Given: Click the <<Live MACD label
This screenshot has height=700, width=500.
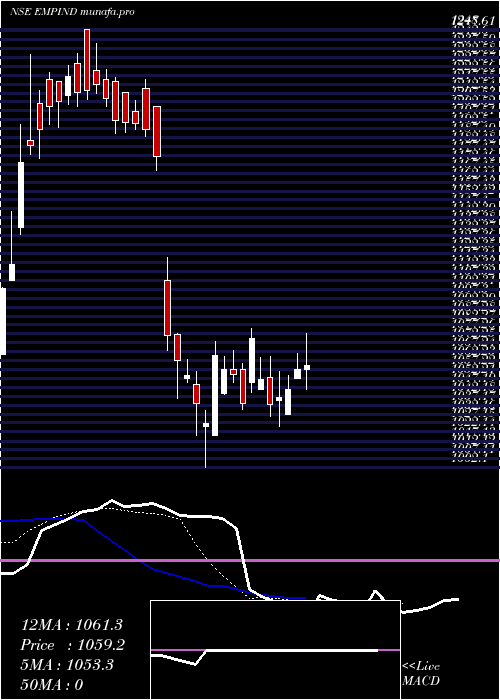Looking at the screenshot, I should click(421, 674).
